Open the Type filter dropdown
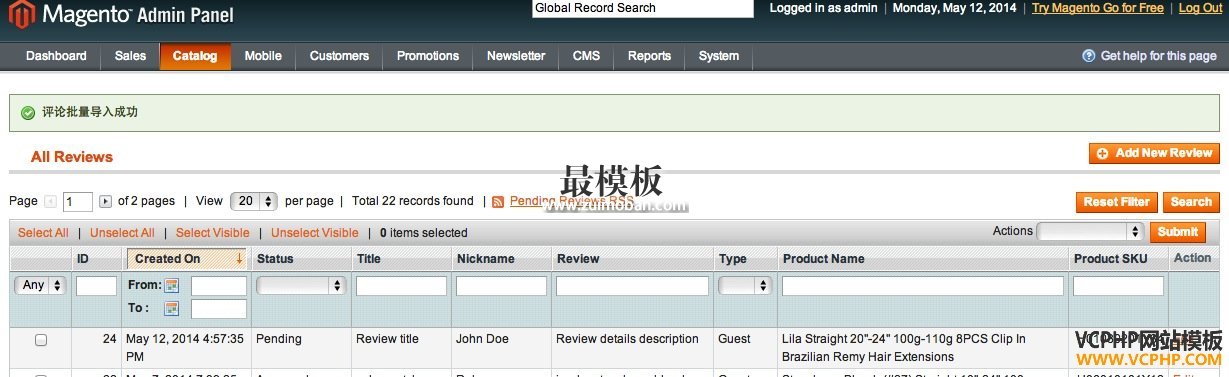The height and width of the screenshot is (377, 1229). [x=745, y=286]
